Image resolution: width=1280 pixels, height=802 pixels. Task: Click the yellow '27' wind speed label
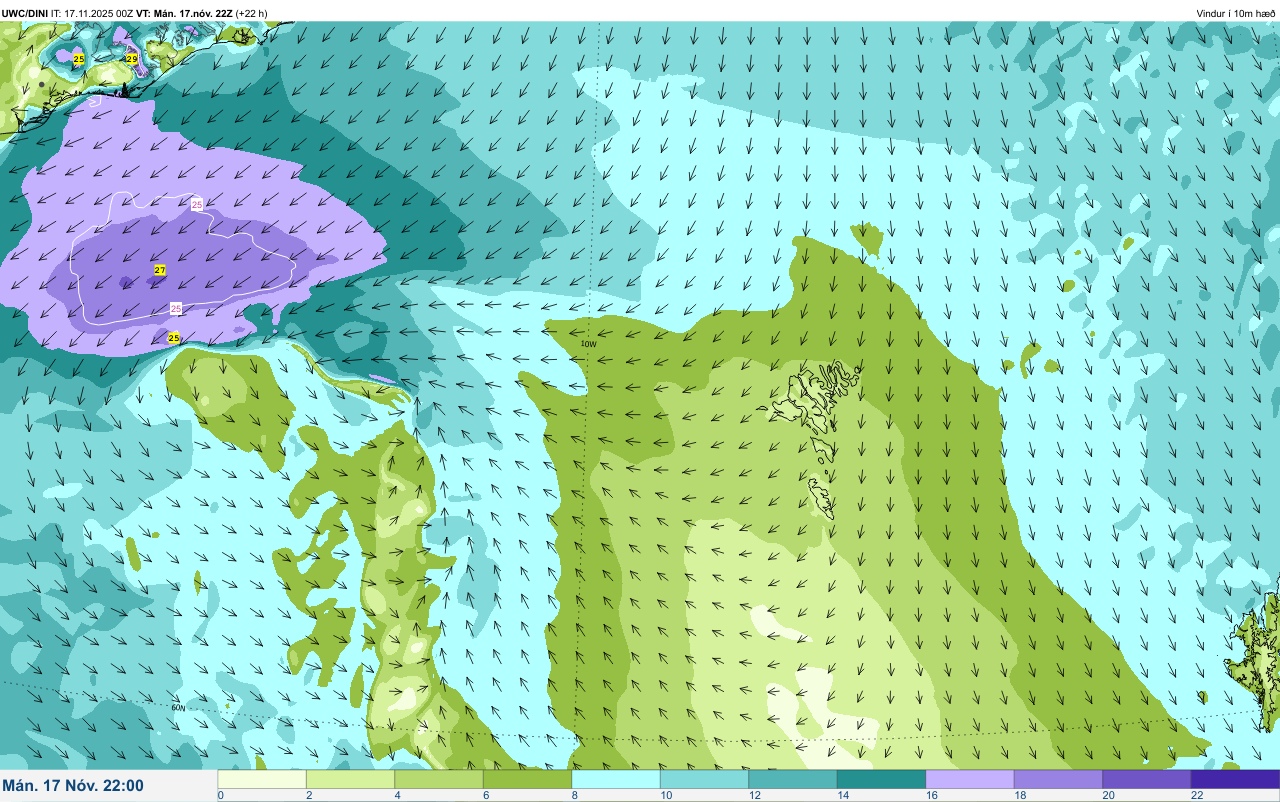coord(160,270)
